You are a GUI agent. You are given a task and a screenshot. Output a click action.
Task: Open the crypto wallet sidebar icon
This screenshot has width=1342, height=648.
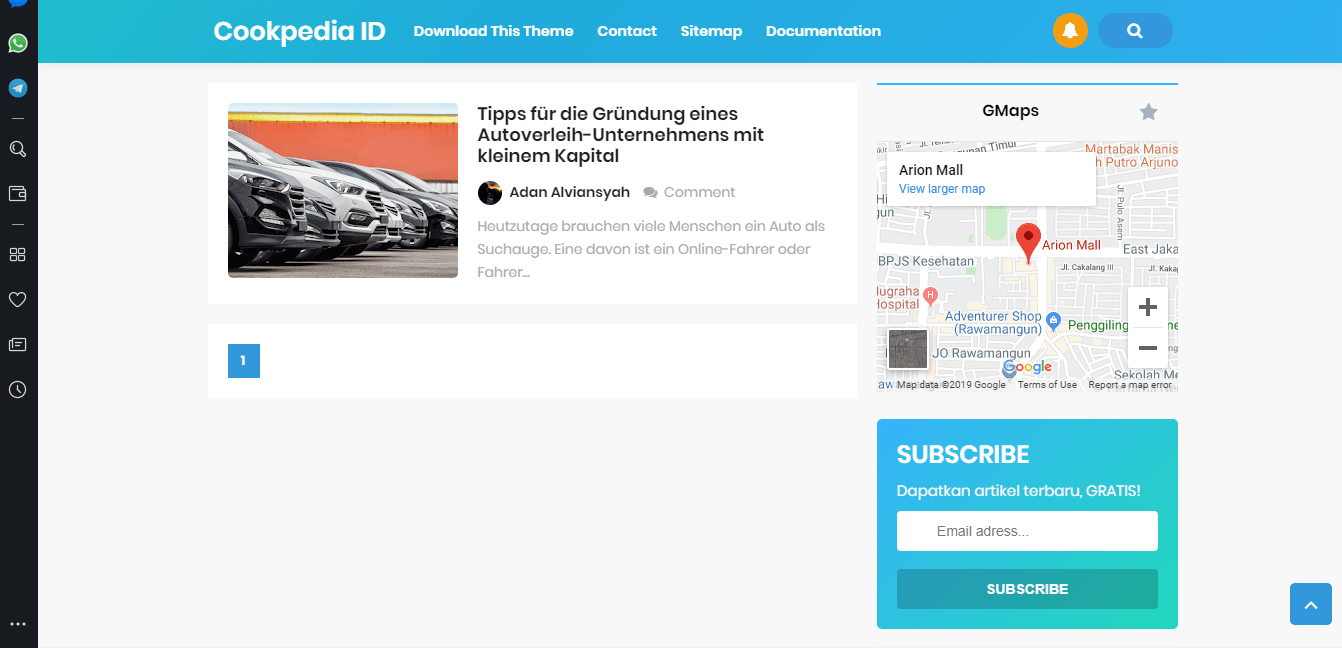(18, 193)
